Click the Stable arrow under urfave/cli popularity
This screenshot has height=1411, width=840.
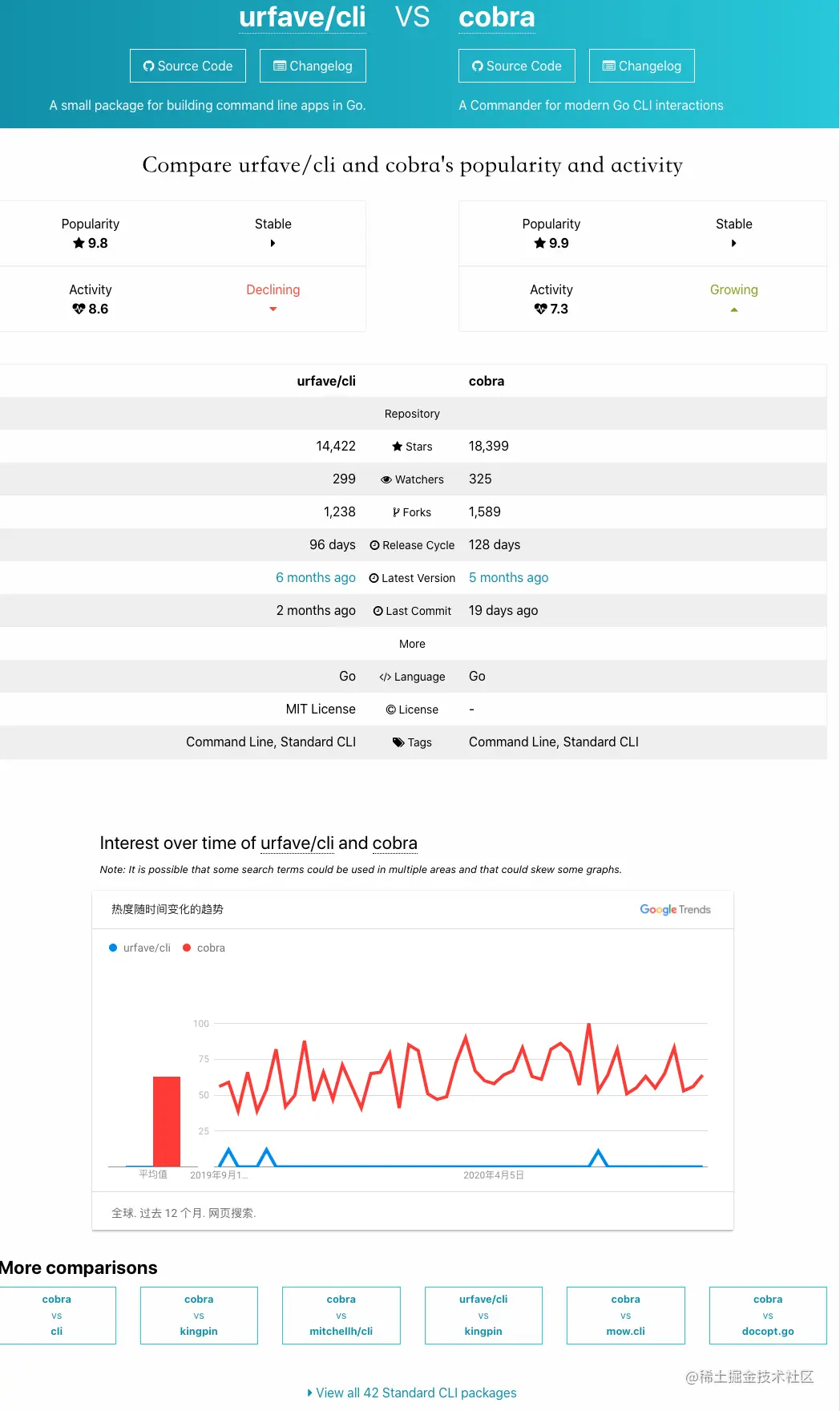[273, 243]
